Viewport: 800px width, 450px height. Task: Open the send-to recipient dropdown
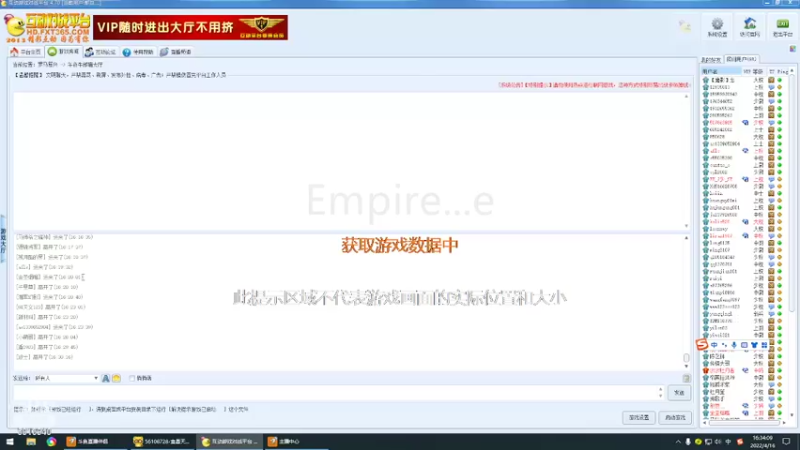tap(66, 379)
